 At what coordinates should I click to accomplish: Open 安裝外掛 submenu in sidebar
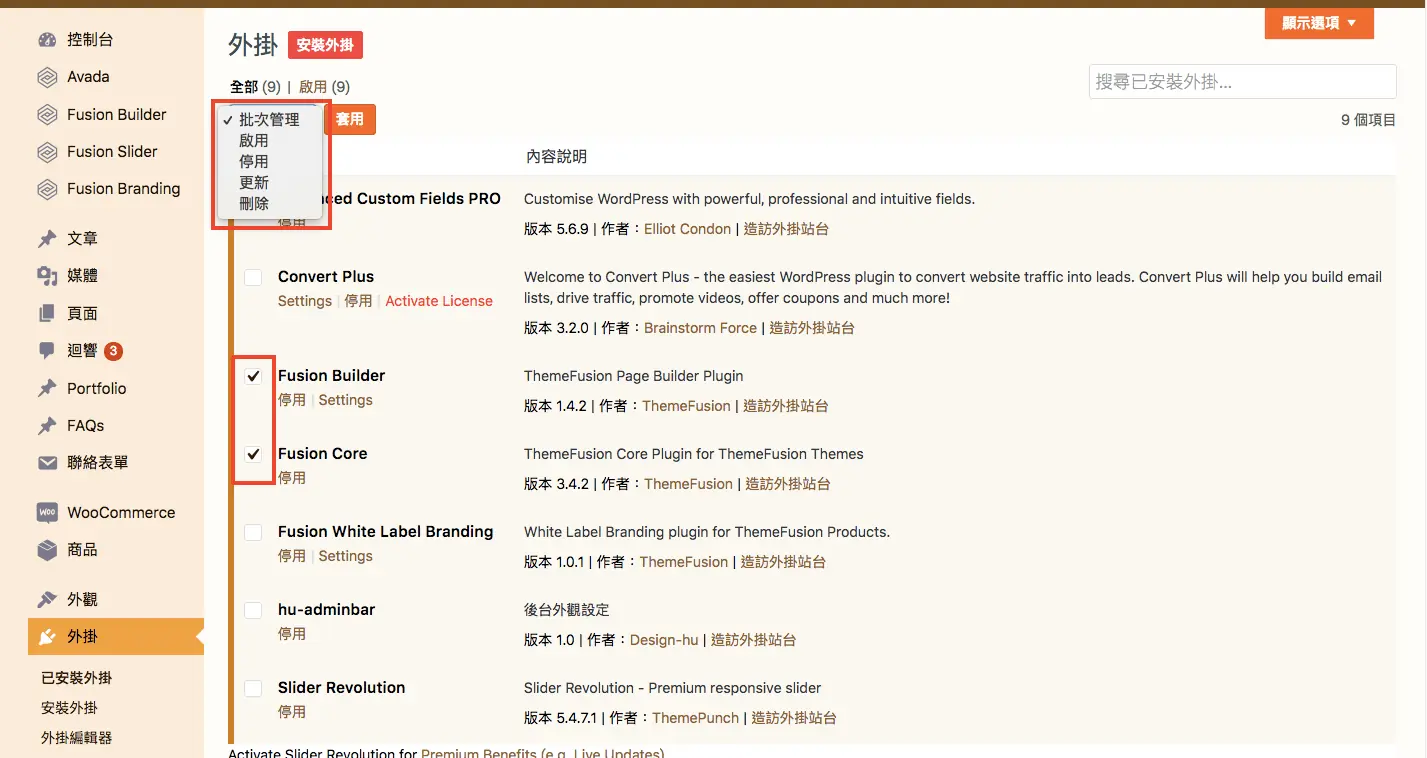coord(69,708)
